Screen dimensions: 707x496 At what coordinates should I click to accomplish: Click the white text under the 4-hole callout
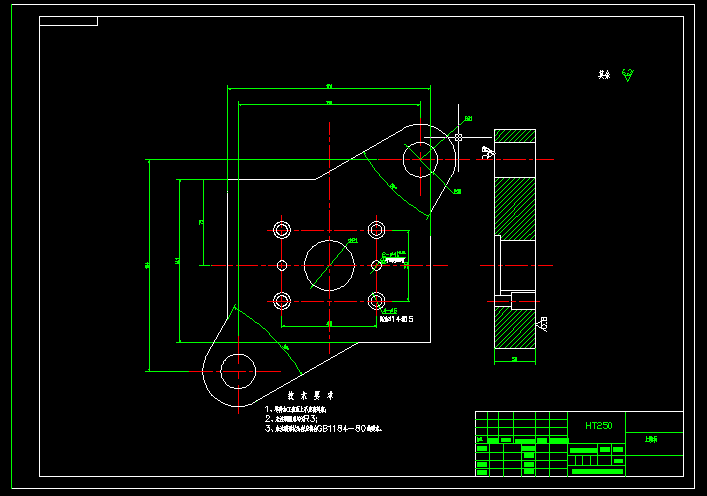point(396,319)
